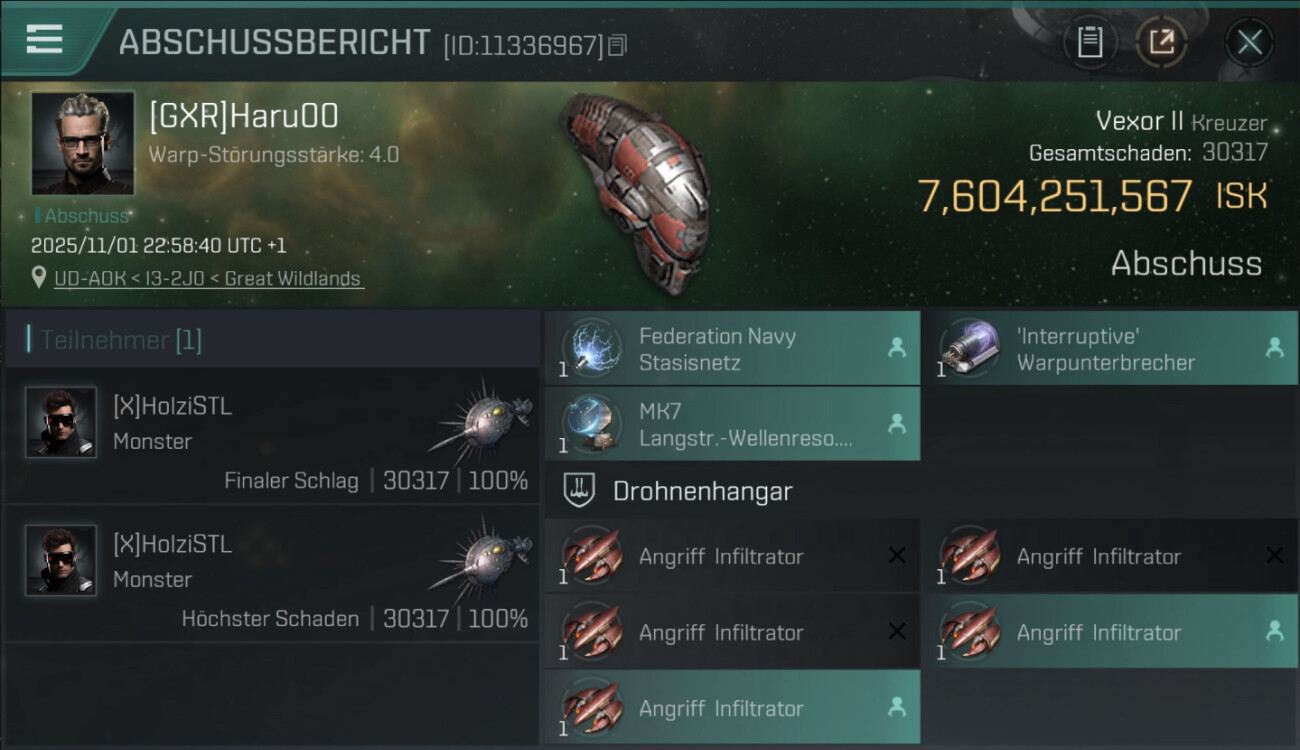Image resolution: width=1300 pixels, height=750 pixels.
Task: Tap the person icon on the Warpunterbrecher row
Action: tap(1274, 348)
